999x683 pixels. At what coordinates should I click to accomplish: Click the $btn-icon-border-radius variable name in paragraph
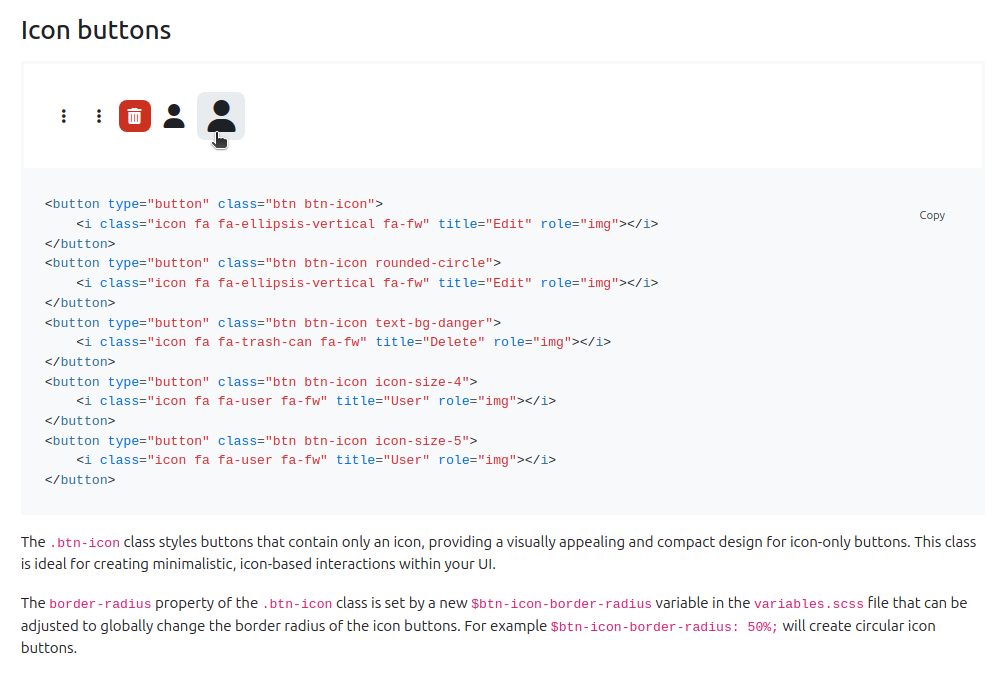pos(561,604)
